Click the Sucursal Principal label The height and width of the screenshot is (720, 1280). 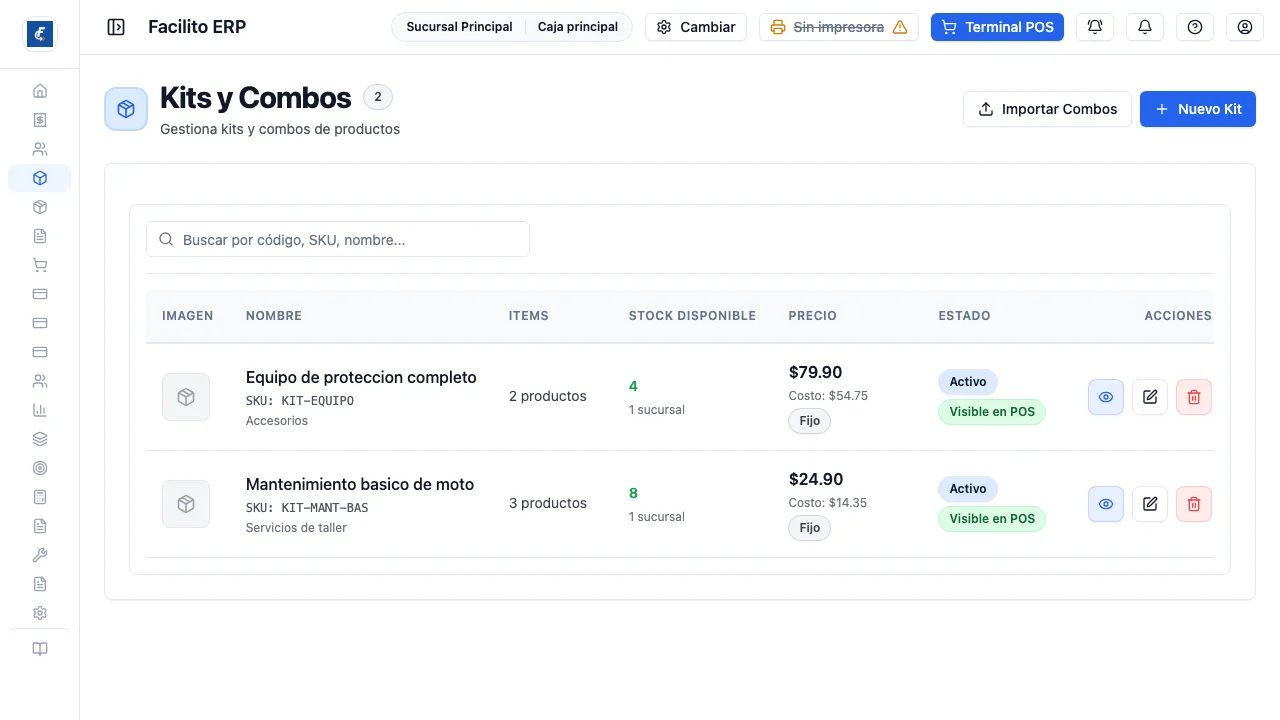coord(459,27)
